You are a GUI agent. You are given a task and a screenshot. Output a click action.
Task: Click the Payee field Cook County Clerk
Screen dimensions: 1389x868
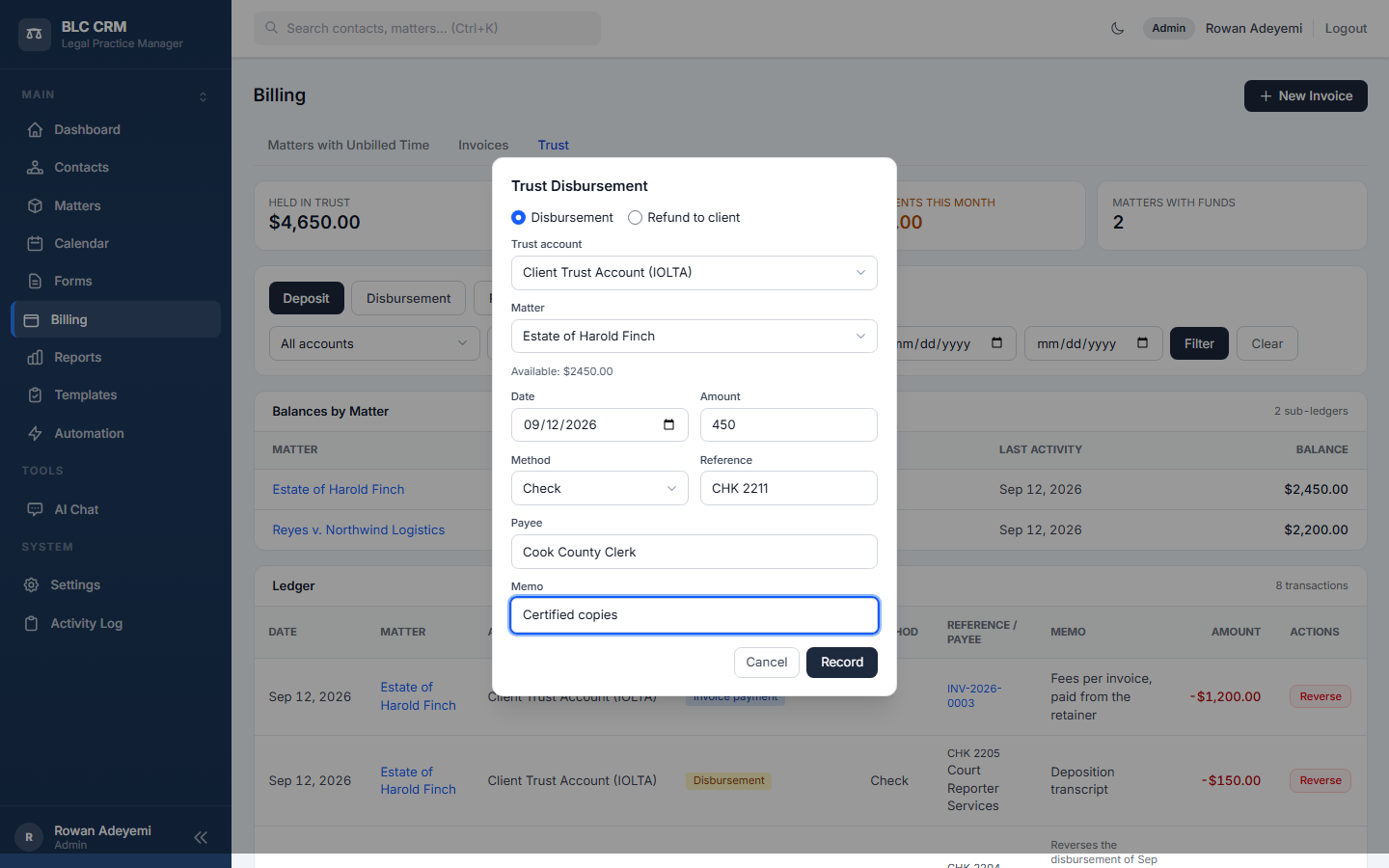pos(694,552)
